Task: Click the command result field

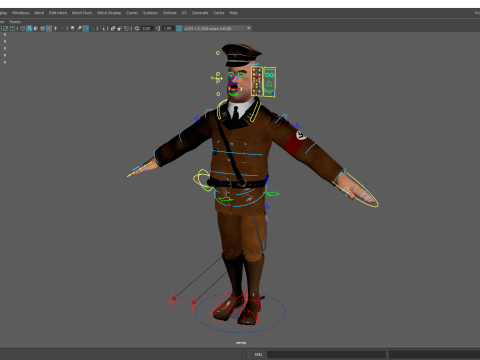Action: point(435,354)
